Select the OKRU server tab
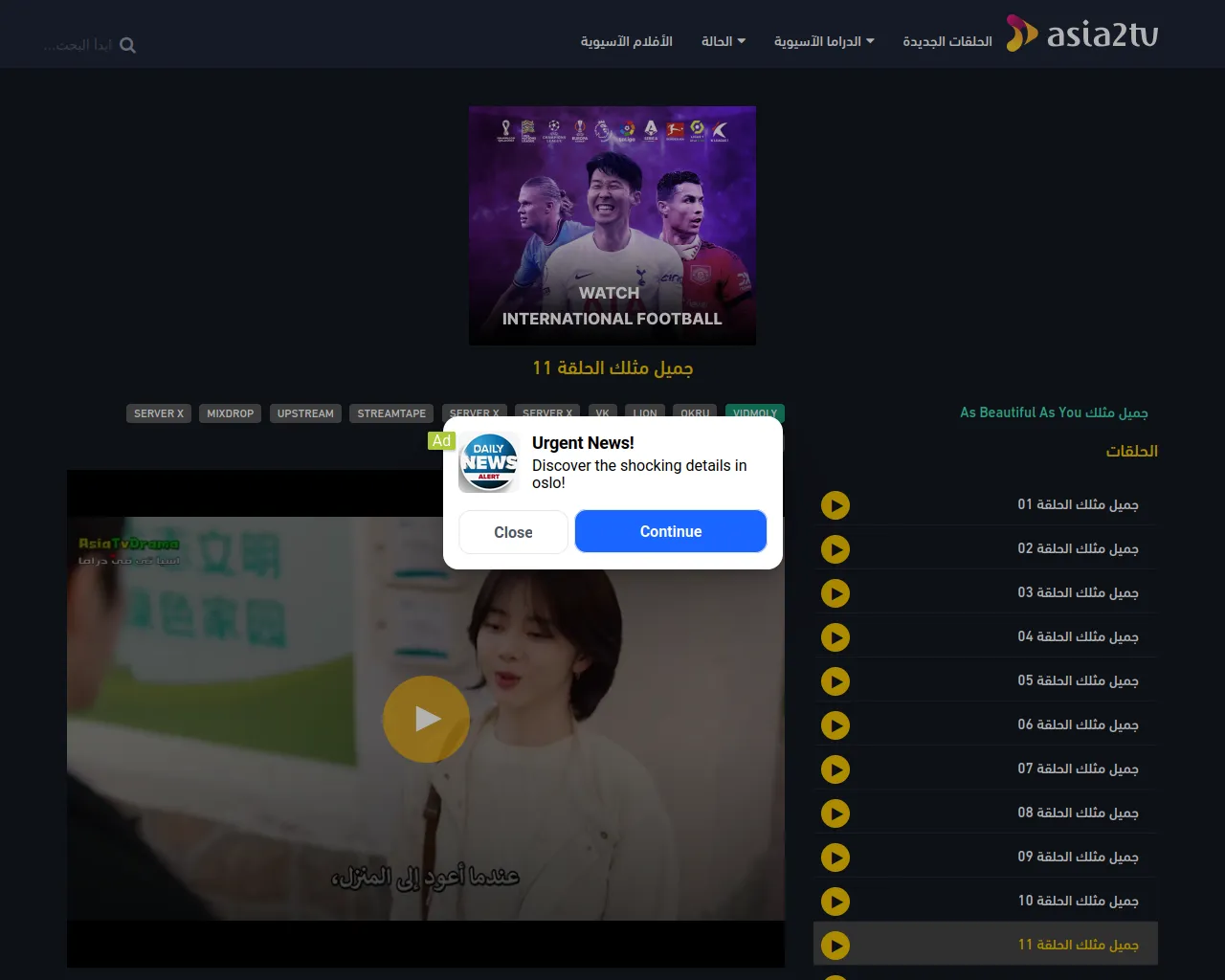This screenshot has width=1225, height=980. (696, 412)
